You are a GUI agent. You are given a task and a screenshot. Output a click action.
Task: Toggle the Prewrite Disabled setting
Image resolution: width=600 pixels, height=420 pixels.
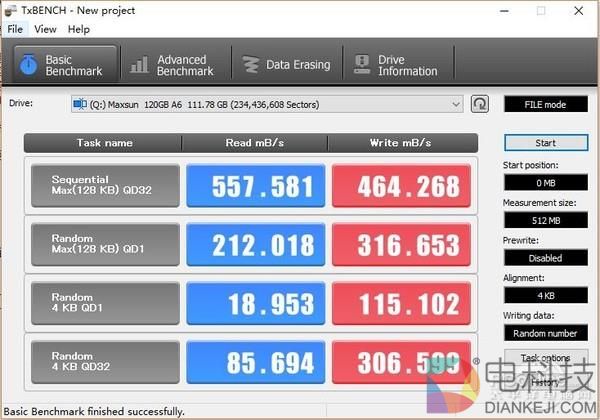(545, 258)
